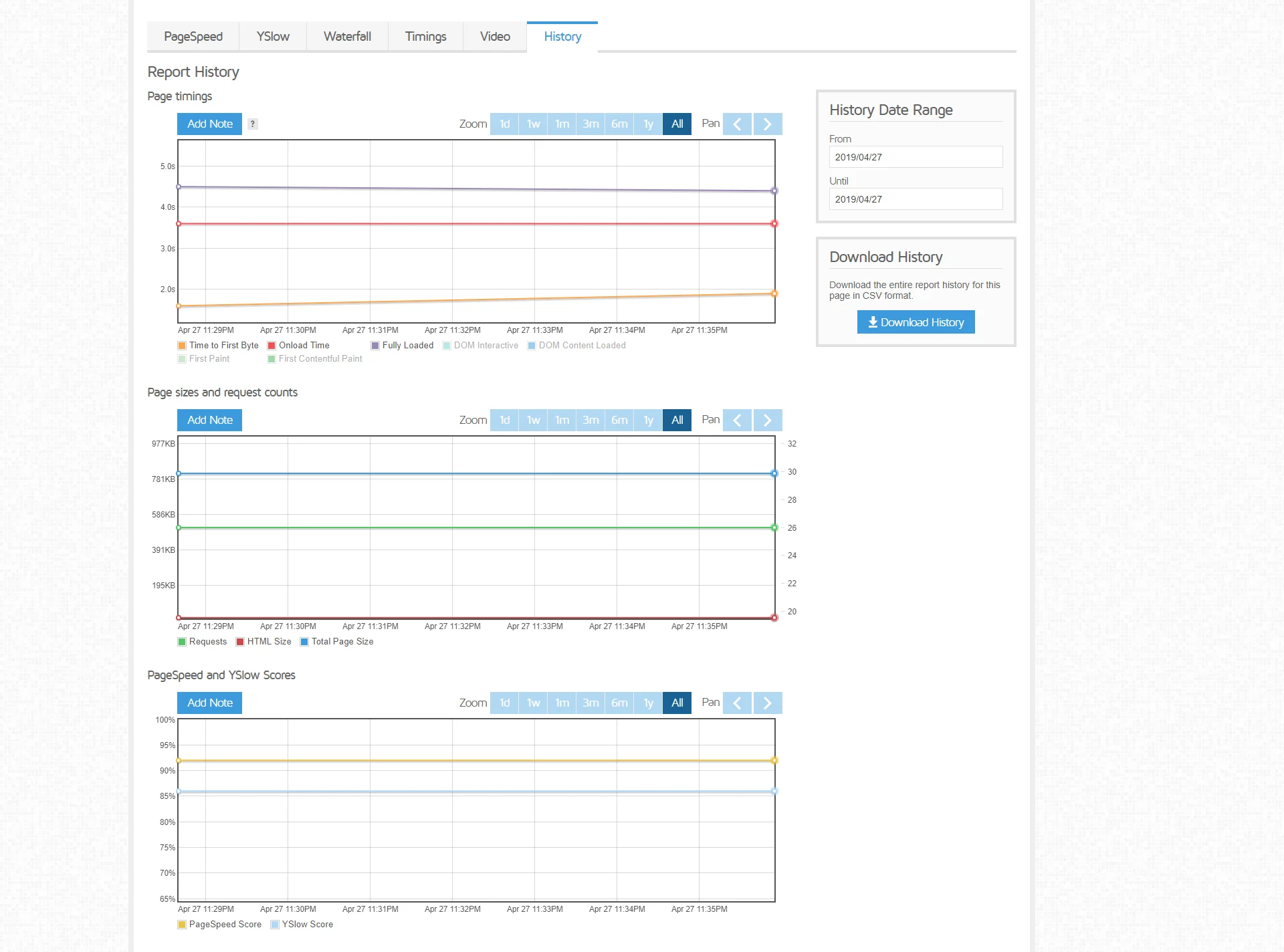Open the PageSpeed tab
Screen dimensions: 1284x952
[x=193, y=37]
